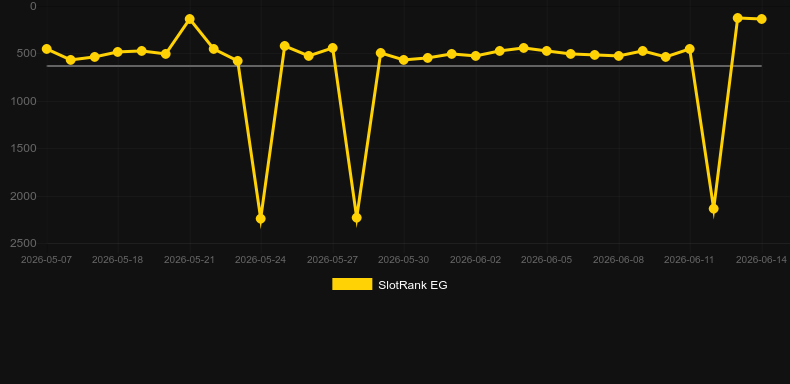The image size is (790, 384).
Task: Select the data point above 2026-05-18
Action: click(118, 52)
